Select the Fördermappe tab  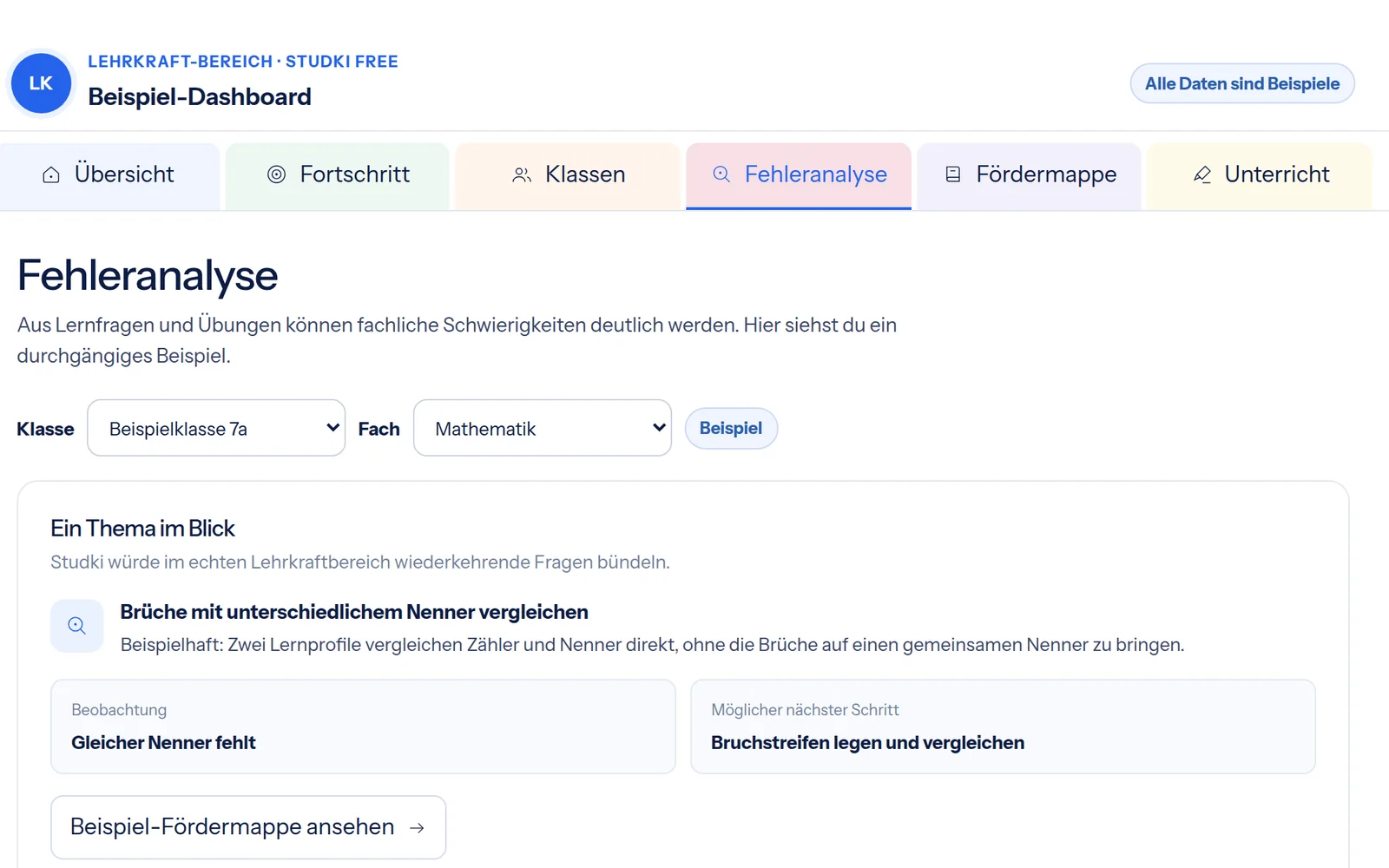pyautogui.click(x=1029, y=176)
